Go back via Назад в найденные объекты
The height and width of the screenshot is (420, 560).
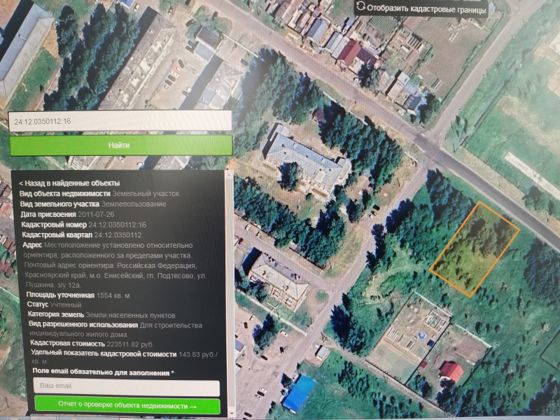(69, 183)
